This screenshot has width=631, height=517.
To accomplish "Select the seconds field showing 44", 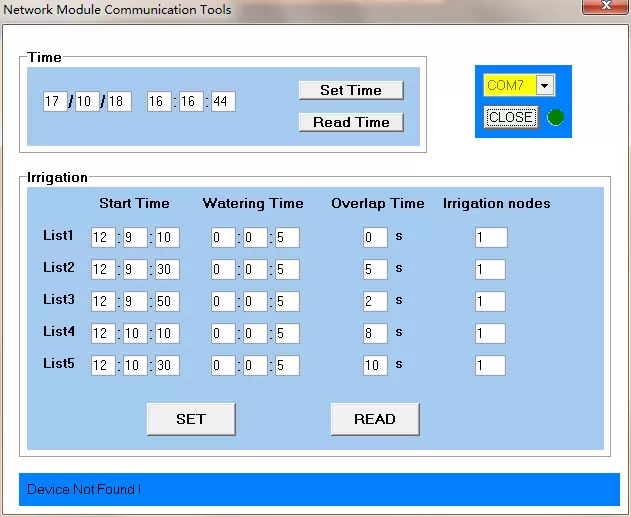I will [223, 102].
